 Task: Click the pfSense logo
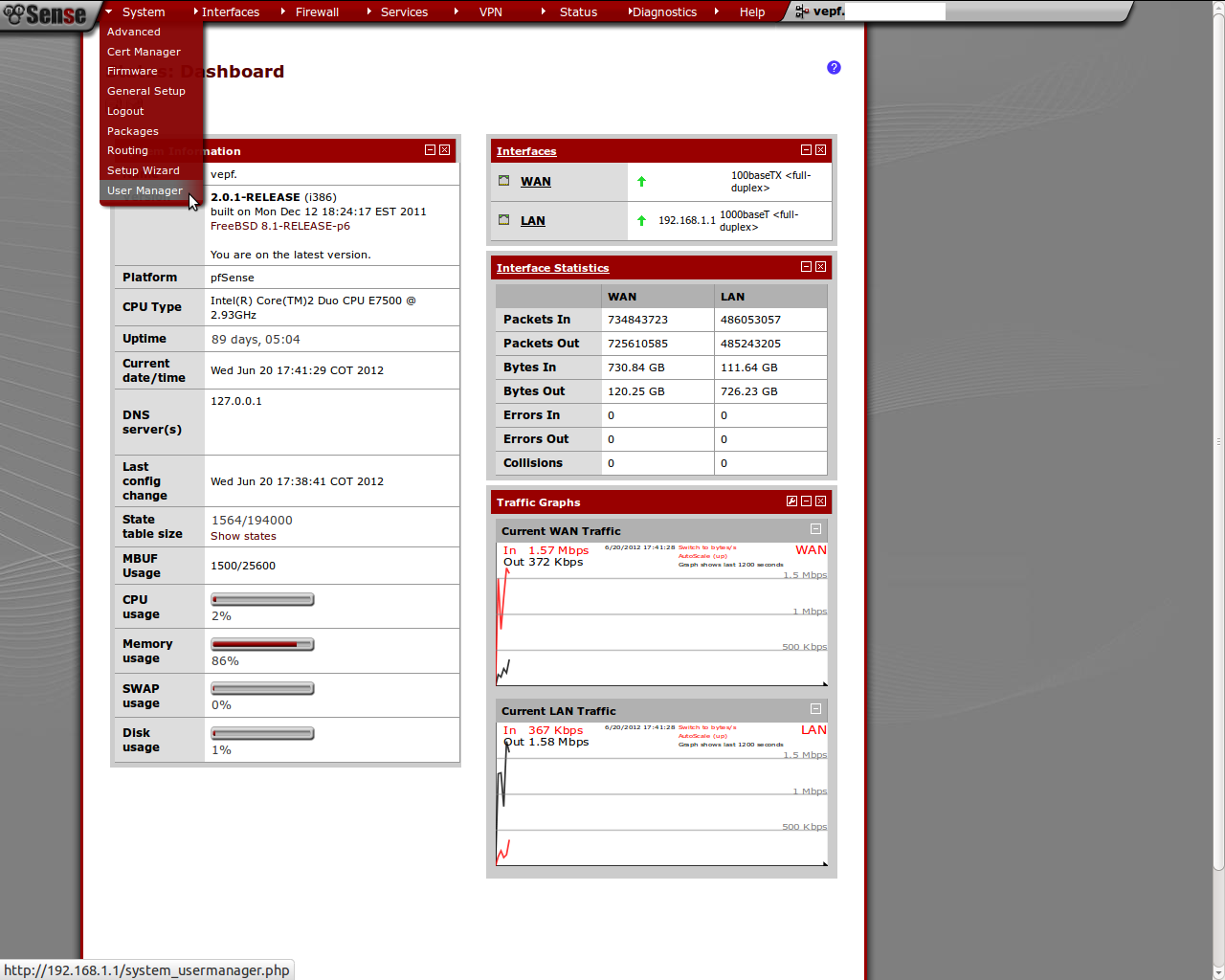tap(45, 14)
